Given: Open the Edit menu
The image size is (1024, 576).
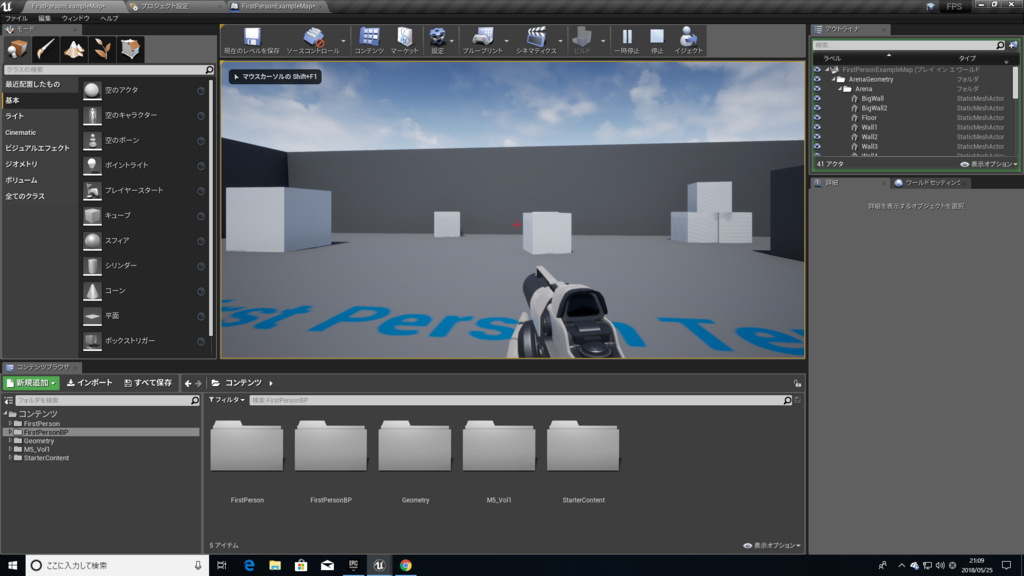Looking at the screenshot, I should 44,18.
